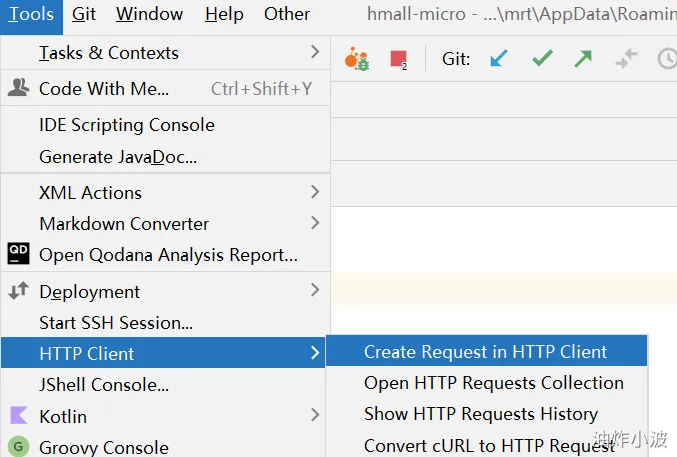This screenshot has height=457, width=677.
Task: Click the Code With Me people icon
Action: [19, 88]
